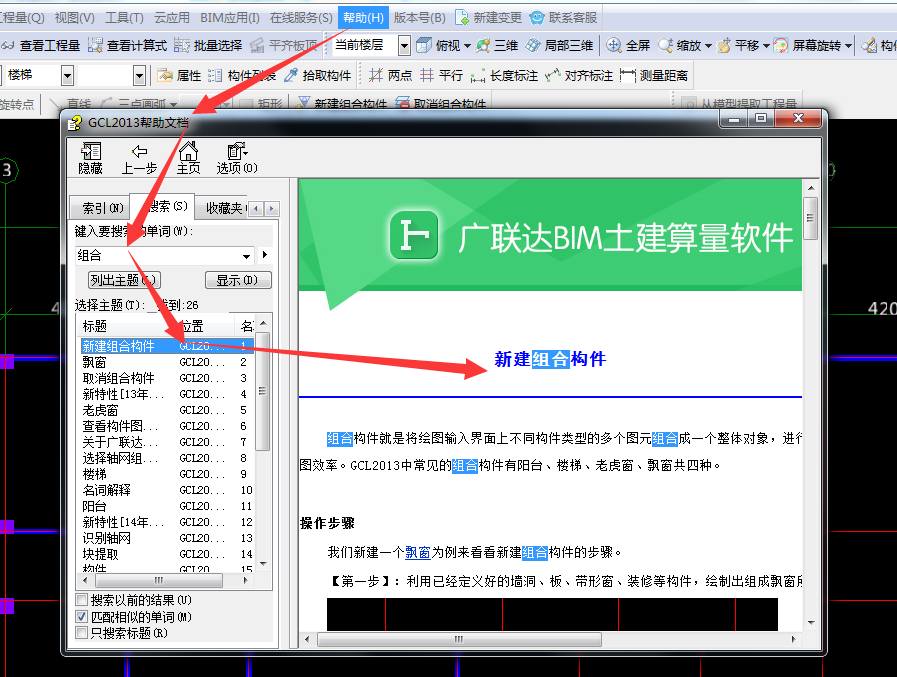Click the 屏幕旋转 tool

point(807,45)
